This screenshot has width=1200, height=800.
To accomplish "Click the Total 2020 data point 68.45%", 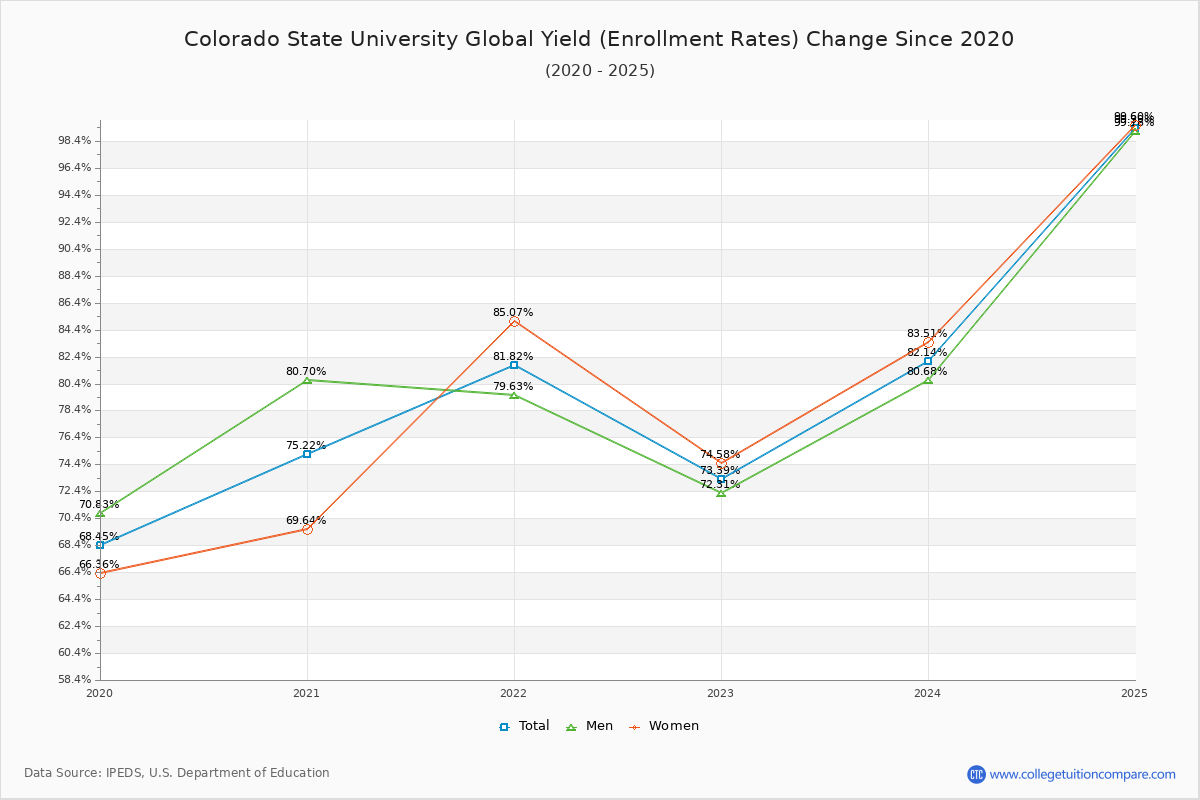I will pyautogui.click(x=100, y=545).
